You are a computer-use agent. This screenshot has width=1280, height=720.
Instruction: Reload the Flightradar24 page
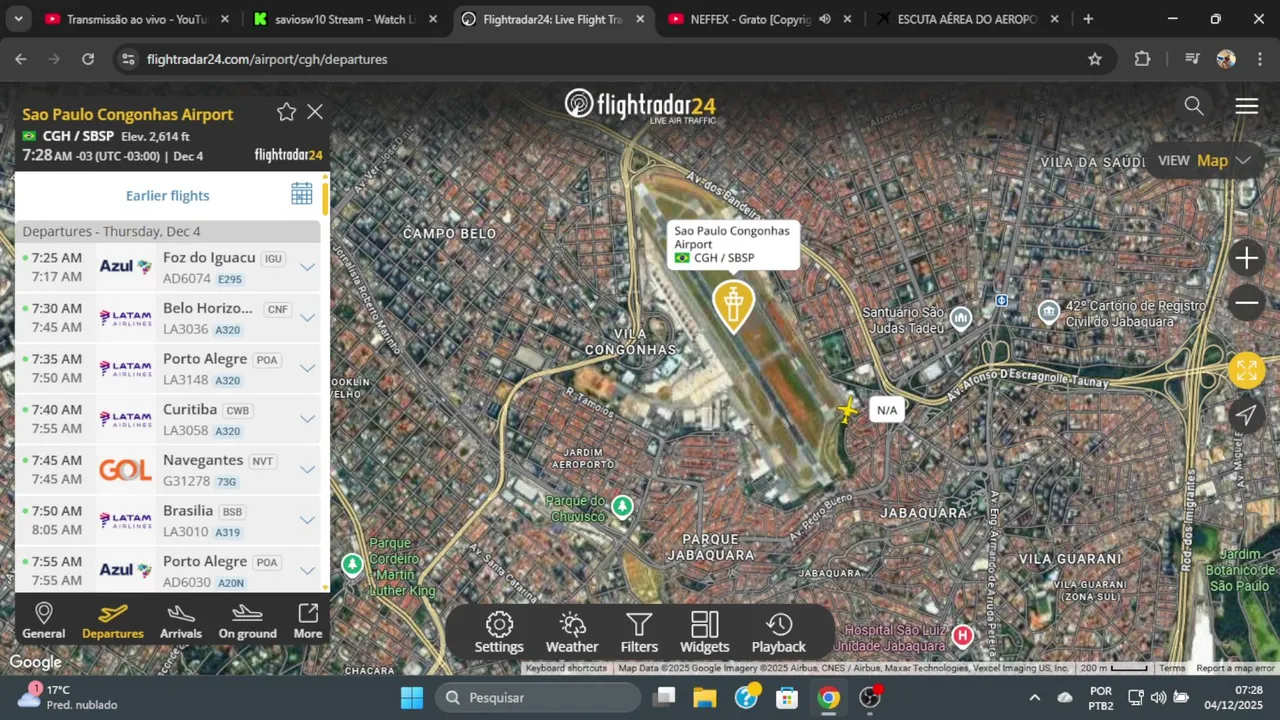tap(88, 59)
